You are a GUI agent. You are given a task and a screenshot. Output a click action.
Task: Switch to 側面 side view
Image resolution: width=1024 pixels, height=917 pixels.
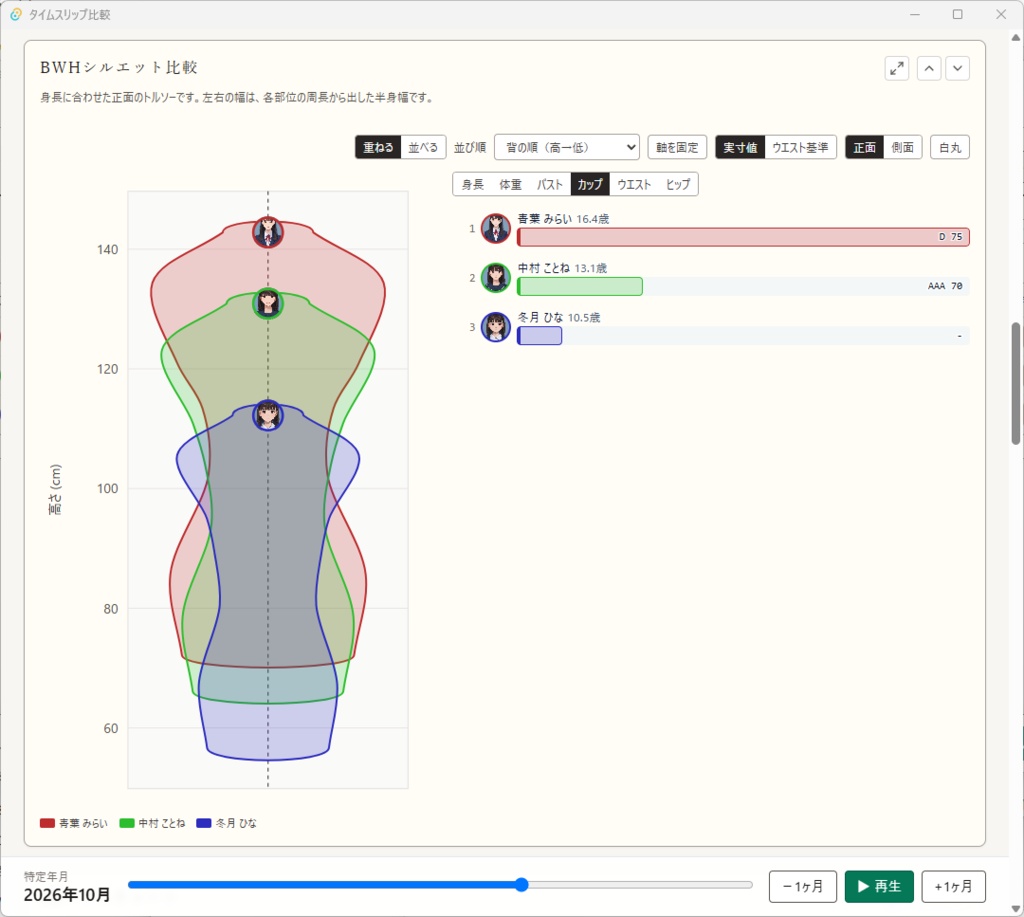903,148
